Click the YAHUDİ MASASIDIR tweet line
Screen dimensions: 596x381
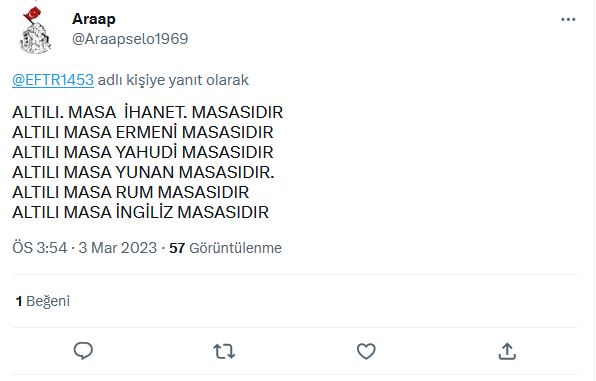[x=143, y=152]
